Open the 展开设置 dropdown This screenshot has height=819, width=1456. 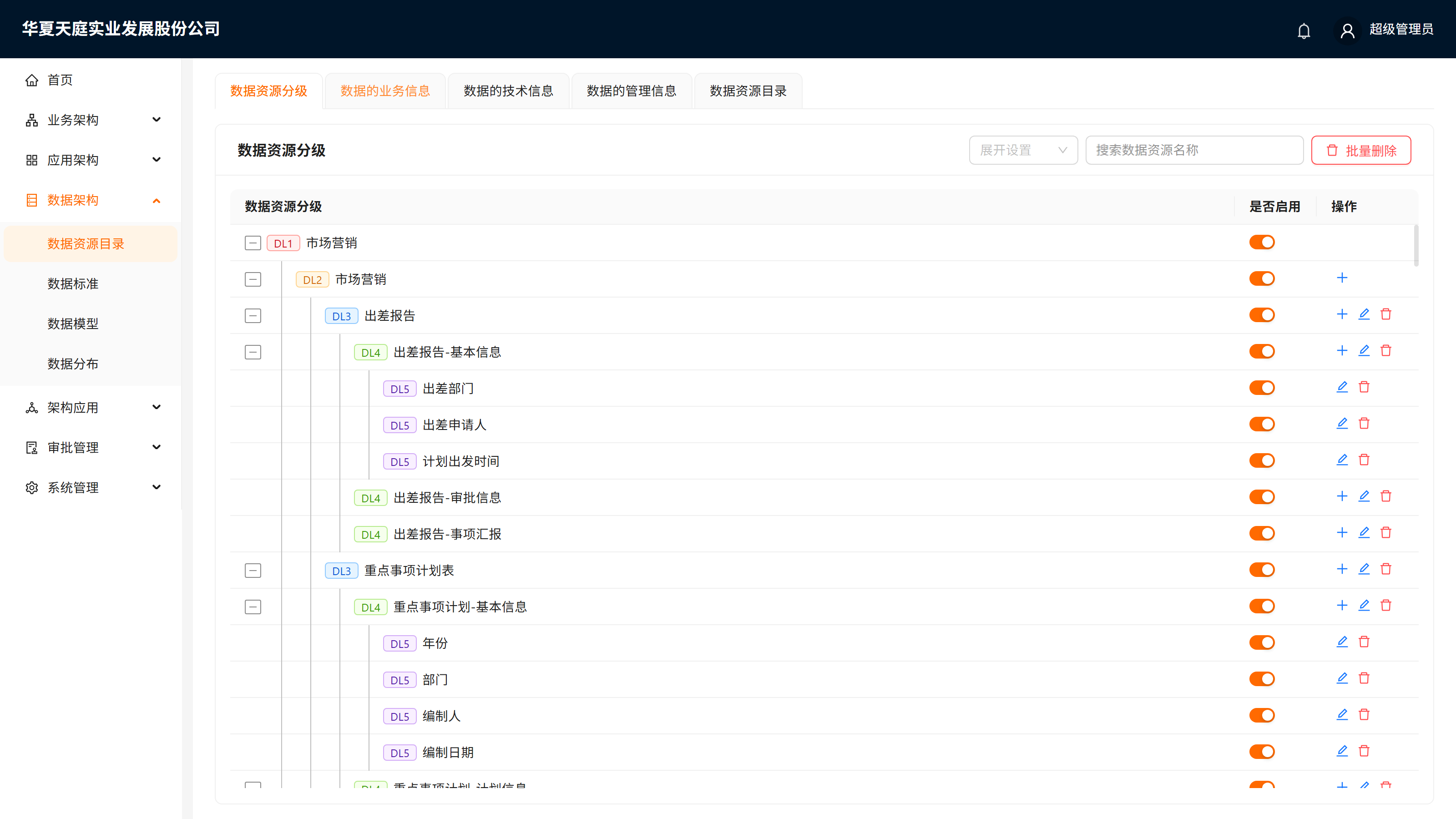pyautogui.click(x=1023, y=150)
